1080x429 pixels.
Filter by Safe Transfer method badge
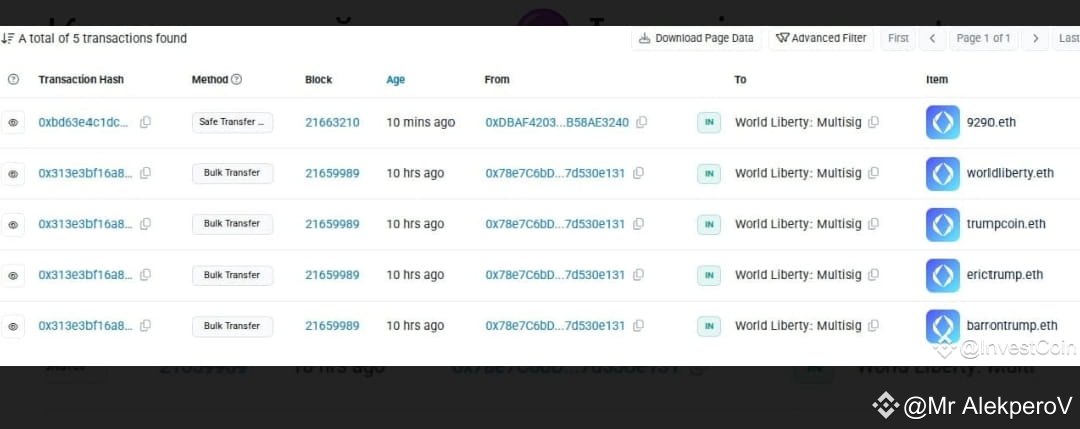tap(232, 123)
